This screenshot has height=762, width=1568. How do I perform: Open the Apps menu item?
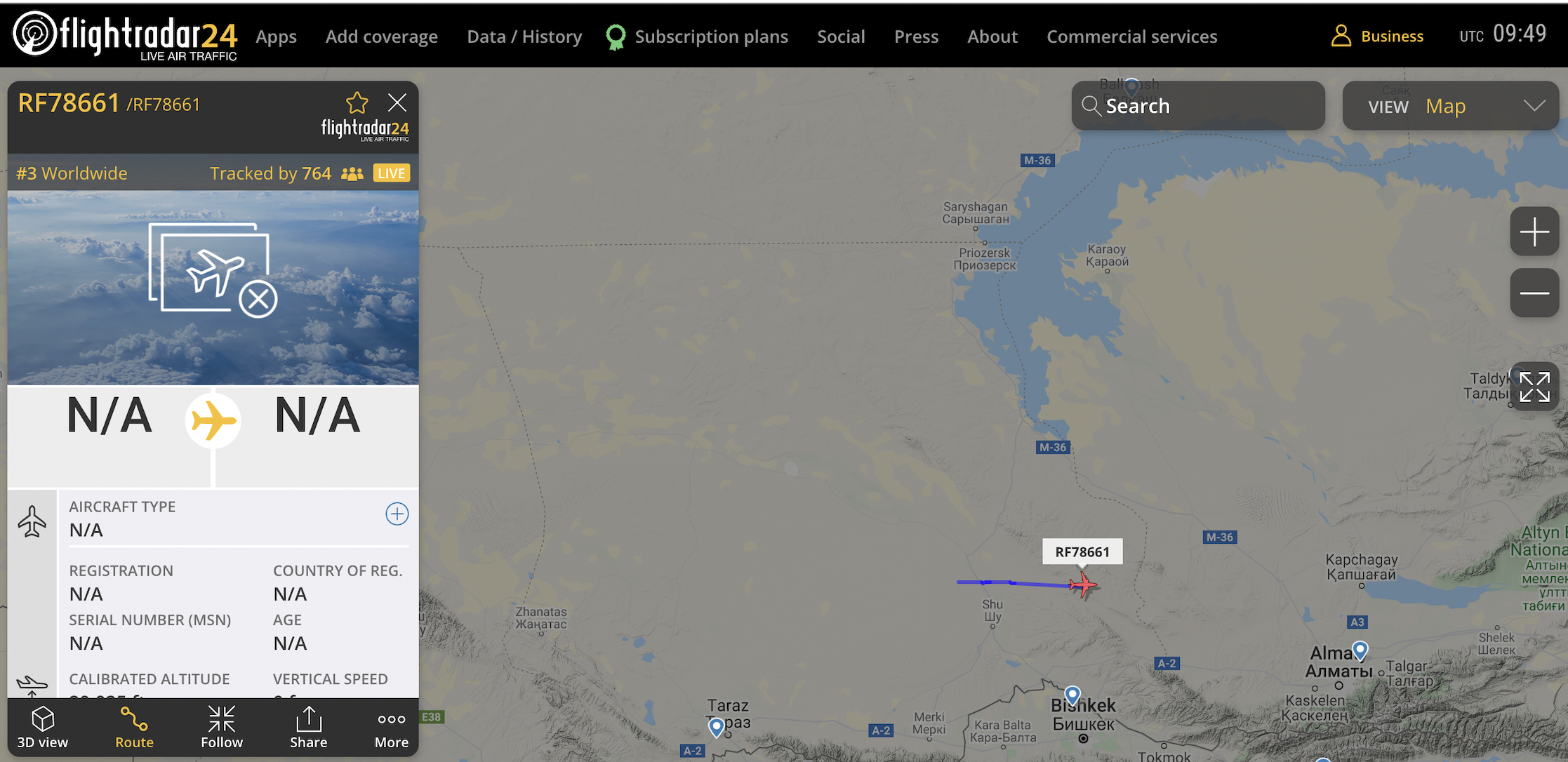[276, 36]
